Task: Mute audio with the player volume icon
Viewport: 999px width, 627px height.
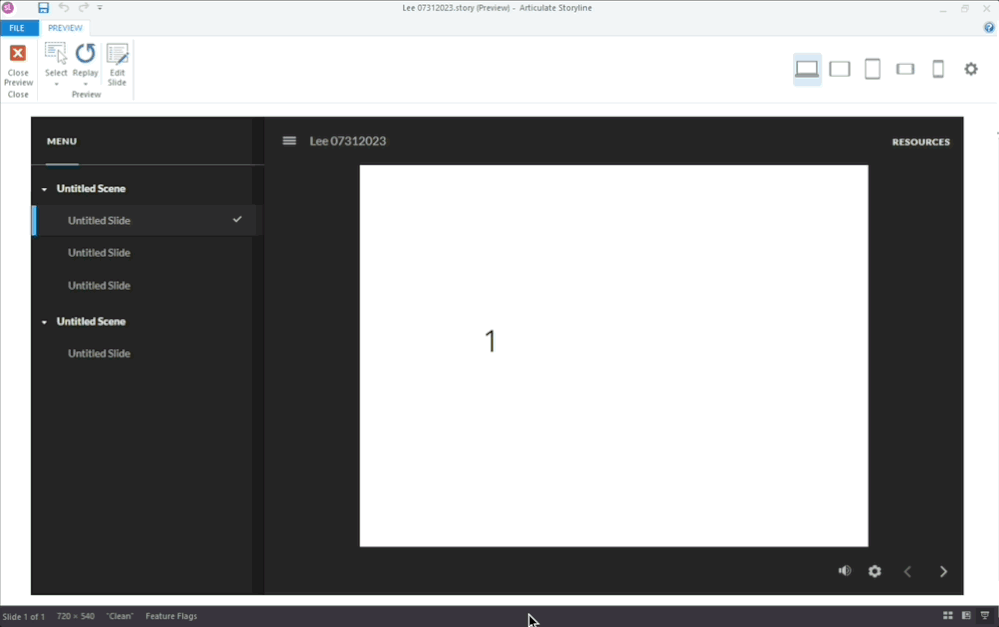Action: [845, 571]
